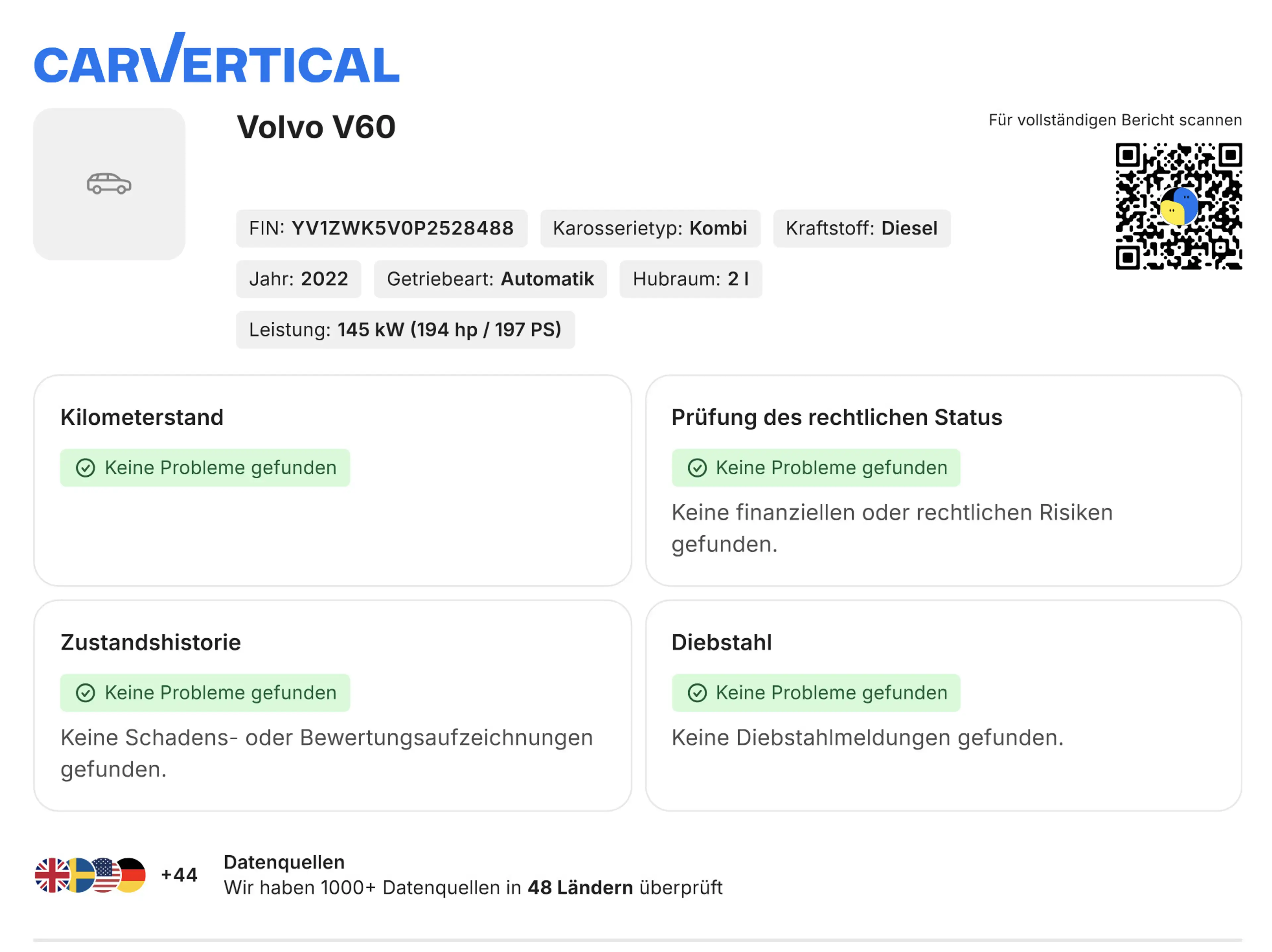Click the Volvo V60 title
This screenshot has height=952, width=1272.
316,127
